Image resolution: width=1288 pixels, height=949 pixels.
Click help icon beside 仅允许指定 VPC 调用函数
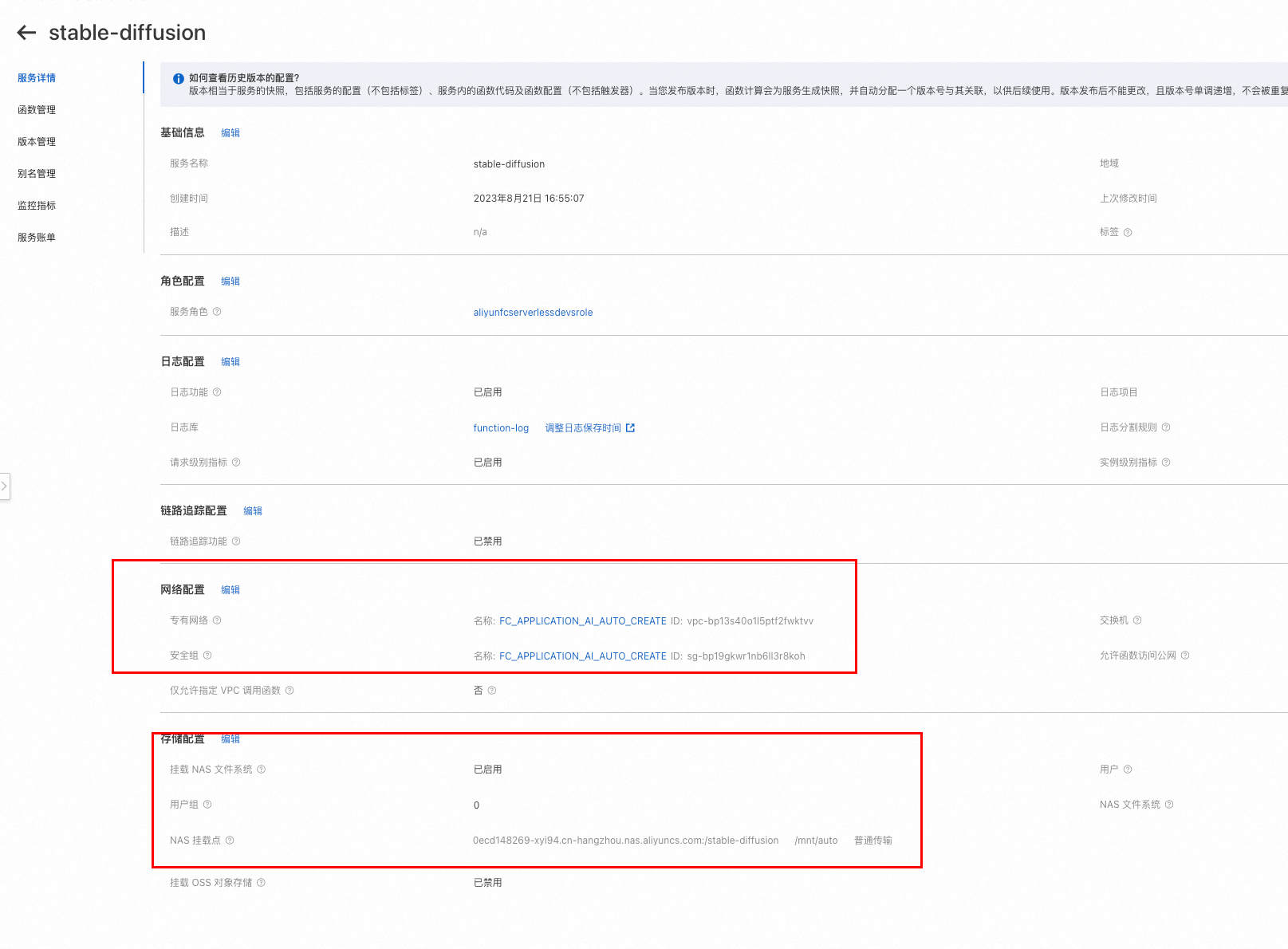tap(290, 691)
